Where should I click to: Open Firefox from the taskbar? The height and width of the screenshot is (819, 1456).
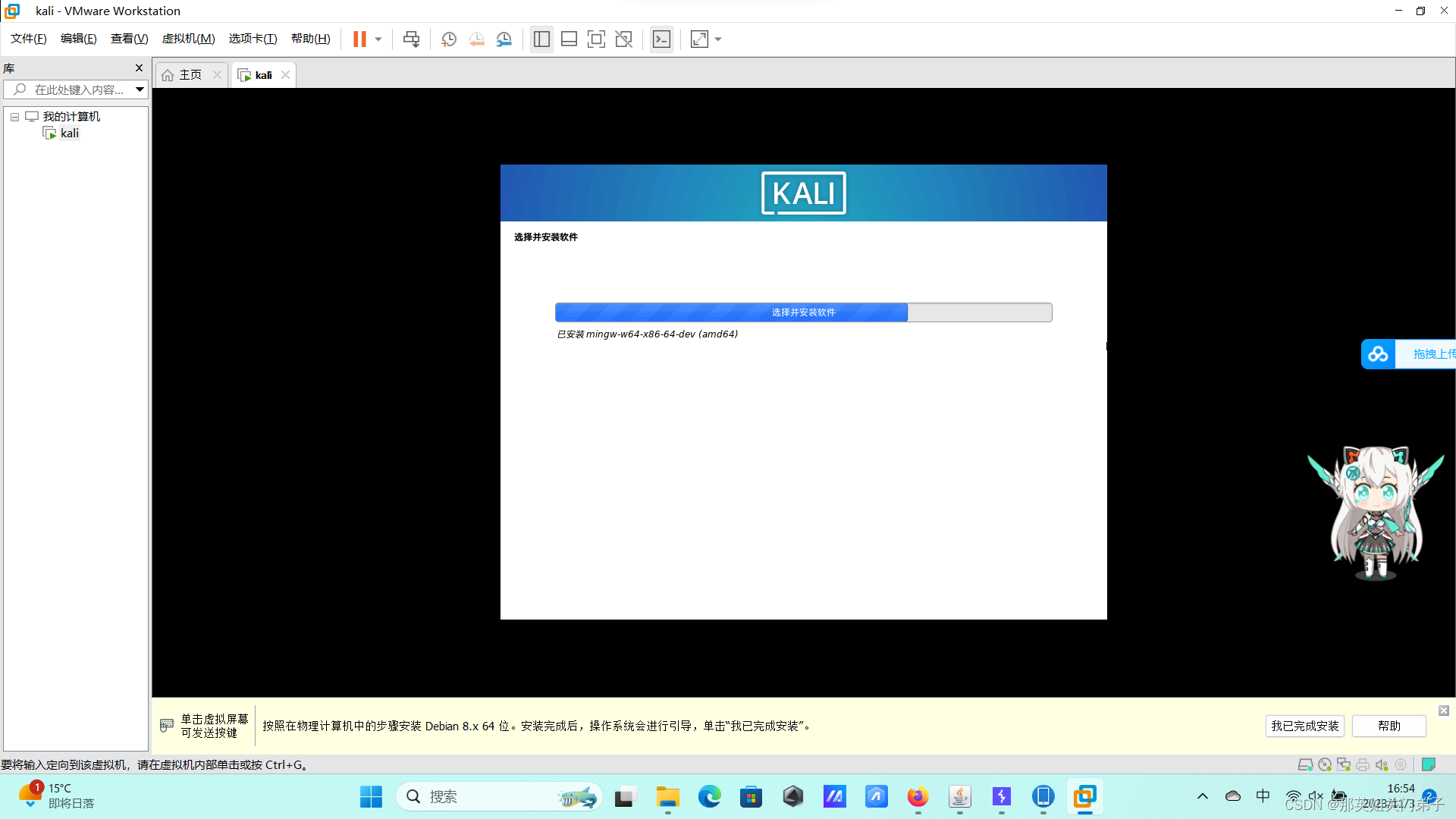coord(918,796)
